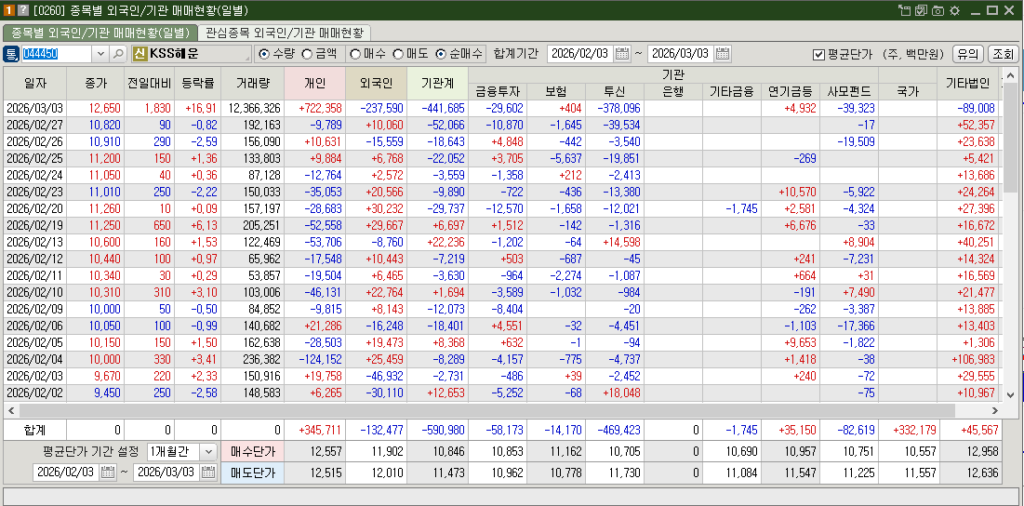Image resolution: width=1024 pixels, height=506 pixels.
Task: Expand the stock code 044450 dropdown
Action: point(100,53)
